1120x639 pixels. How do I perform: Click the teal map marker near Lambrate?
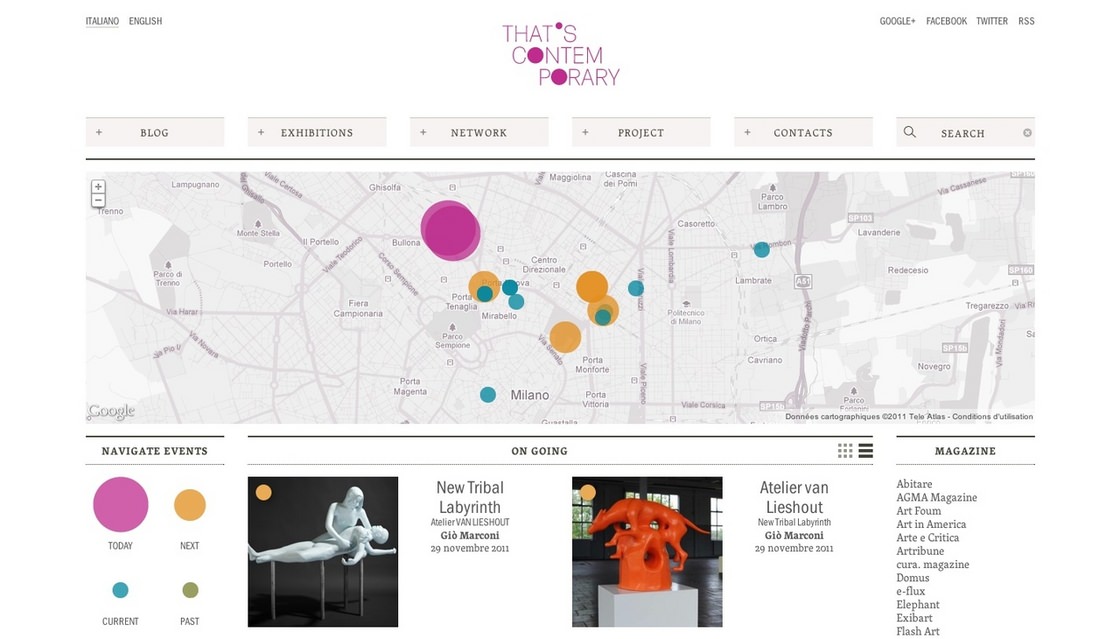pyautogui.click(x=761, y=250)
